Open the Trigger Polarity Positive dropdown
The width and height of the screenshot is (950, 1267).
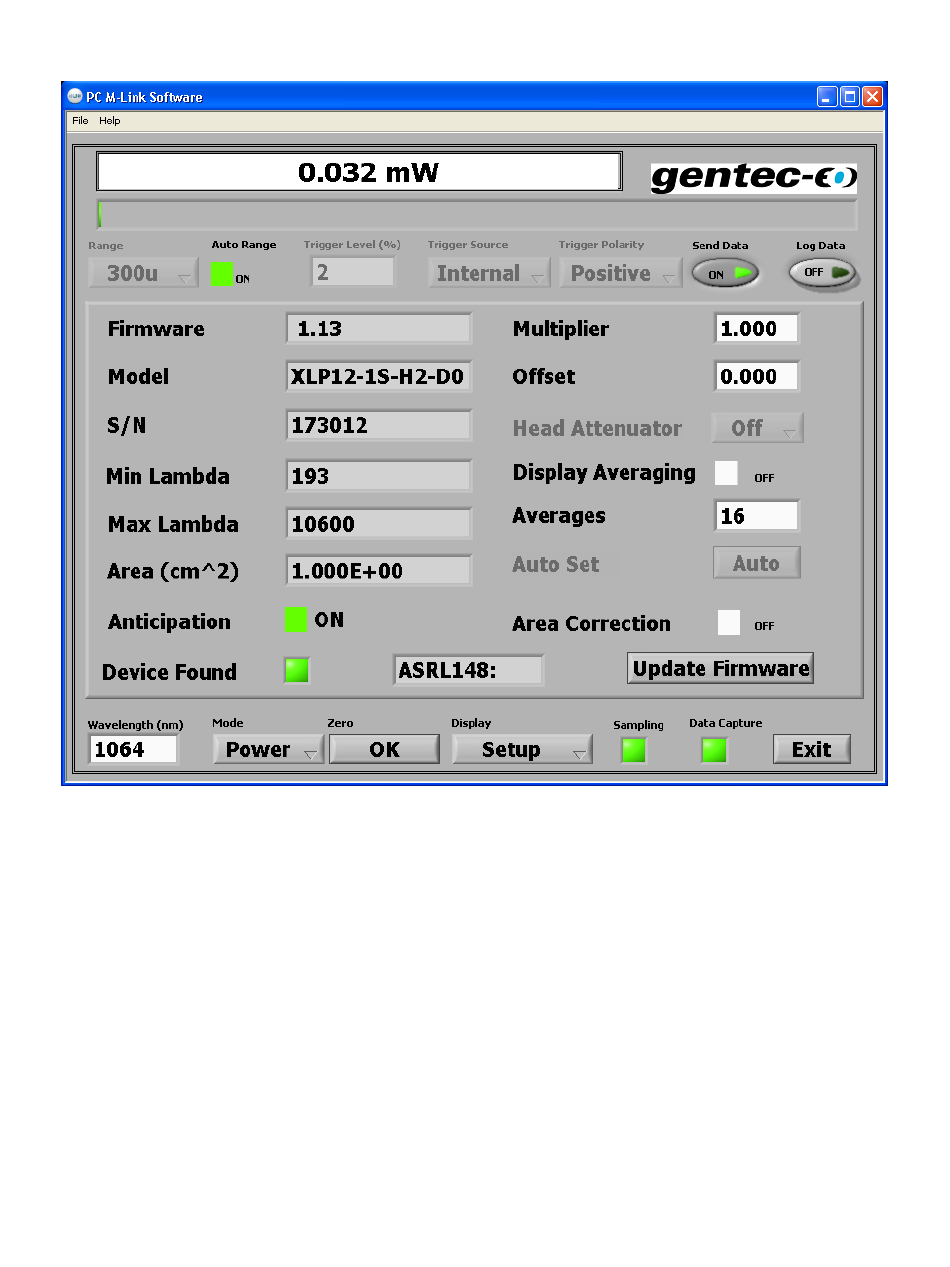click(621, 273)
